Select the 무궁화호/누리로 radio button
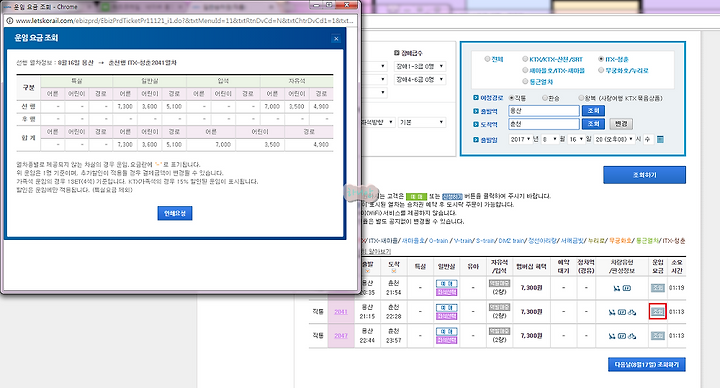 click(x=601, y=70)
